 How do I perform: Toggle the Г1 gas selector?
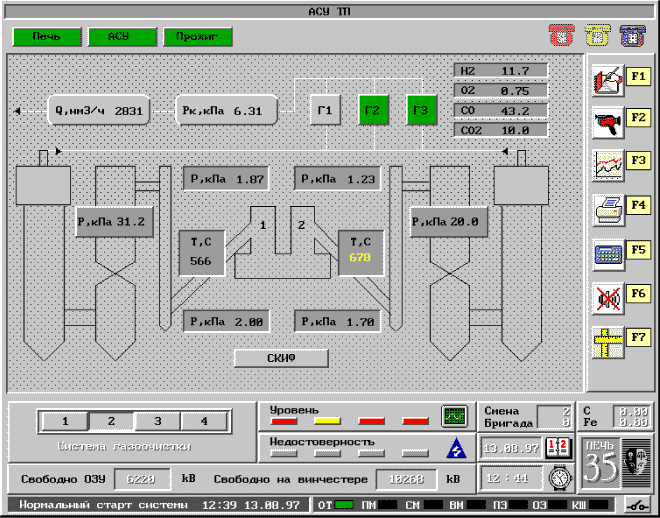(324, 110)
